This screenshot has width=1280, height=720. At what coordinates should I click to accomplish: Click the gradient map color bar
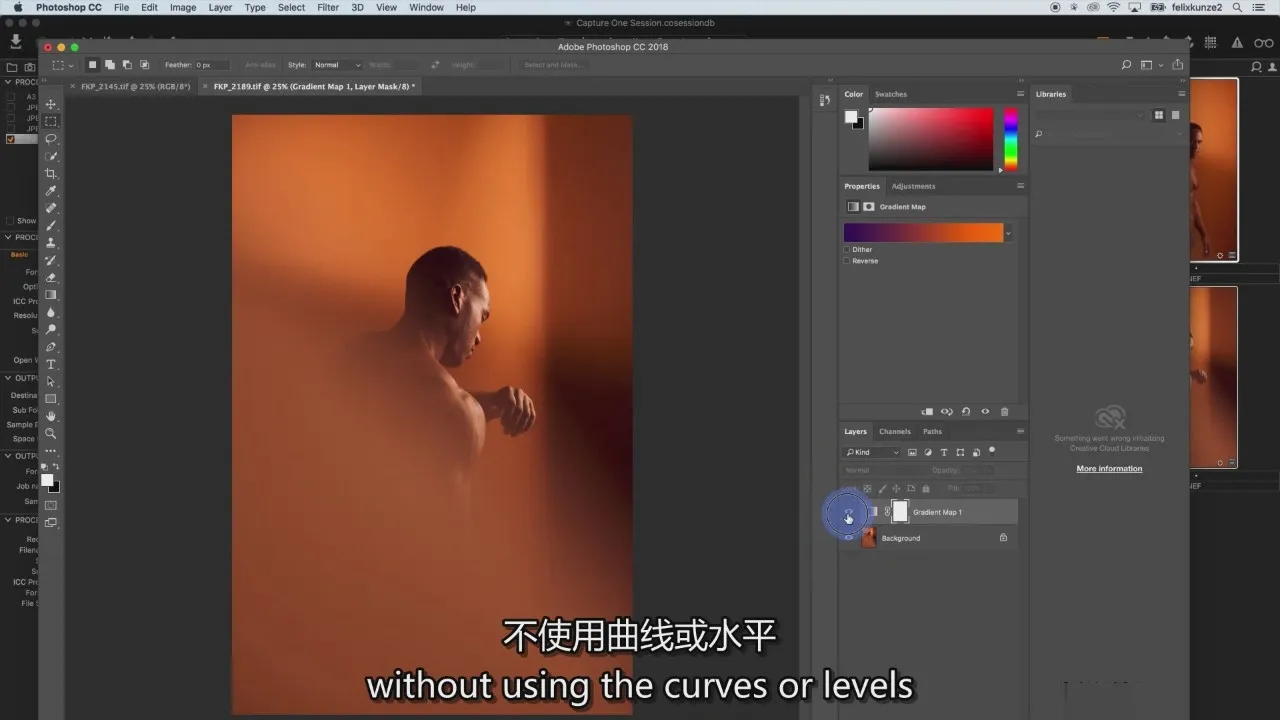pos(923,233)
